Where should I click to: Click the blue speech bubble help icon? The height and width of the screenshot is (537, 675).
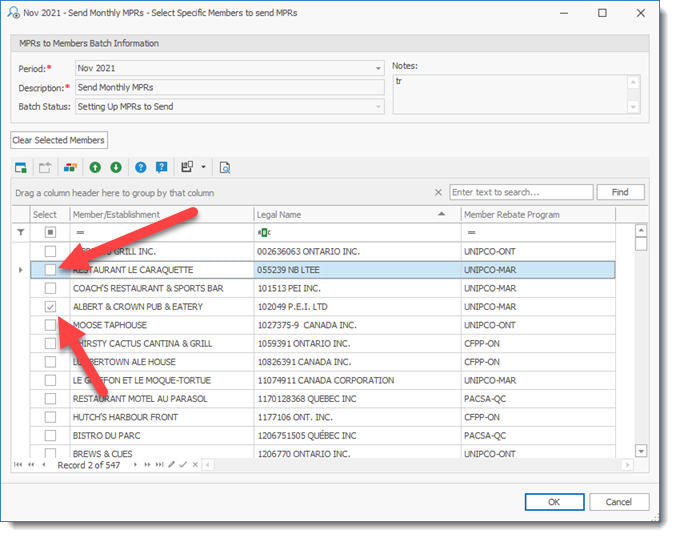(161, 167)
